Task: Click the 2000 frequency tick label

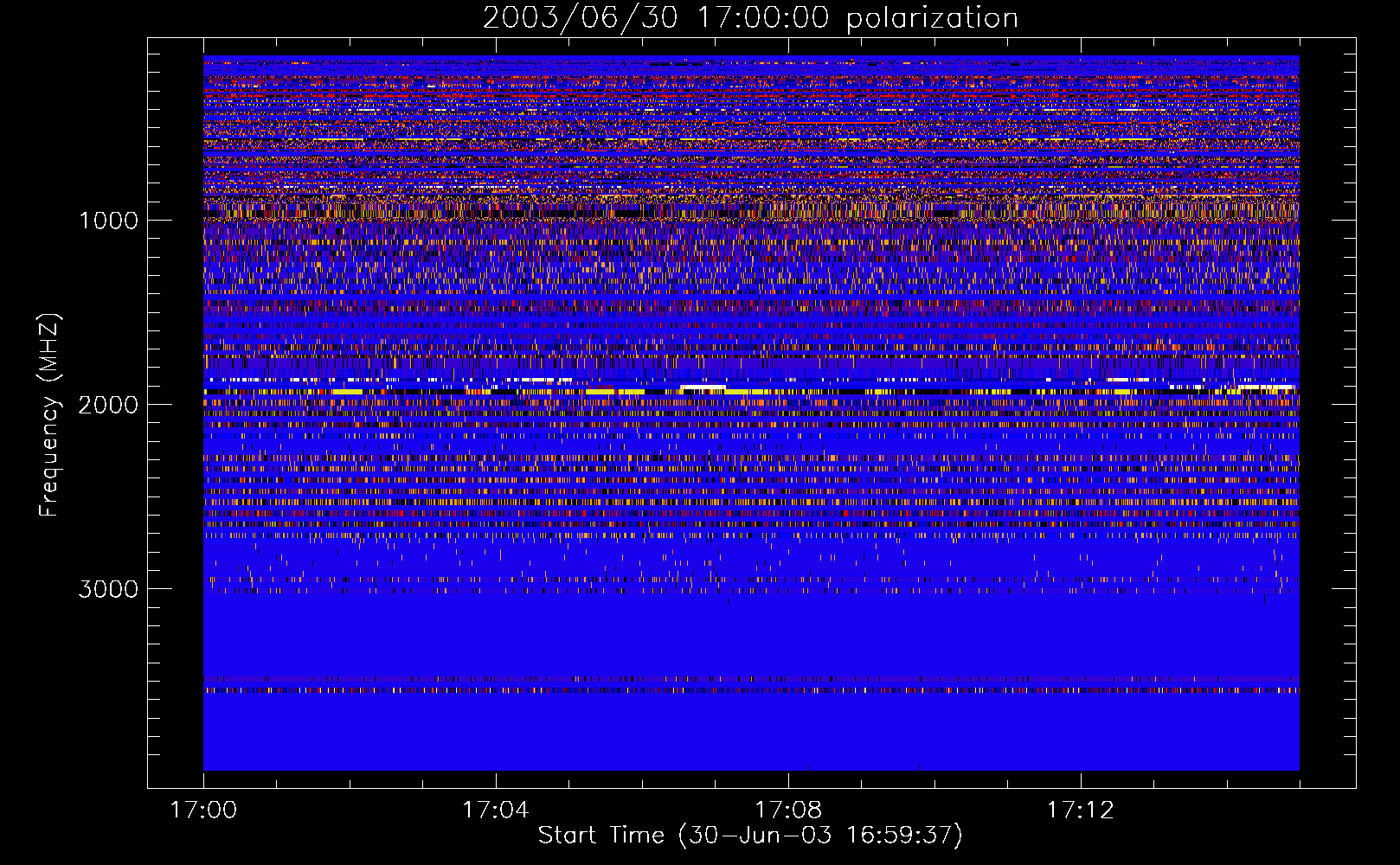Action: (109, 405)
